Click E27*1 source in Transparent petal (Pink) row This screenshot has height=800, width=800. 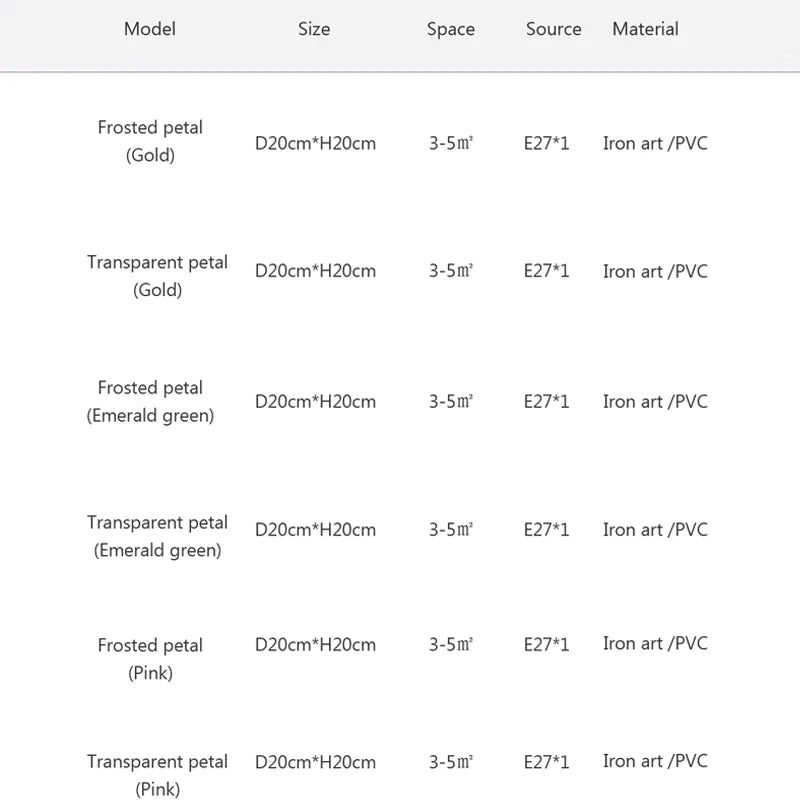(x=547, y=762)
